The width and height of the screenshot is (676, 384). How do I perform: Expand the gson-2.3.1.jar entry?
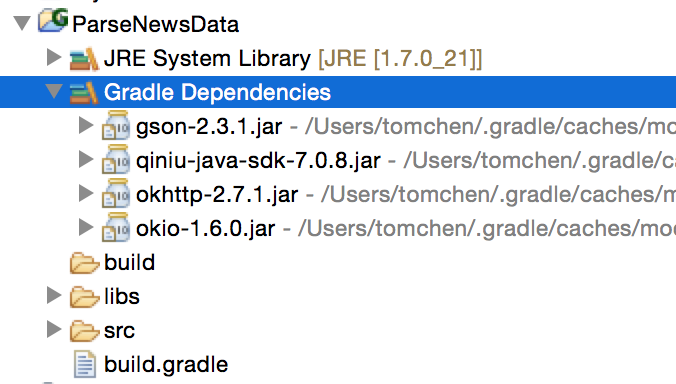[x=86, y=125]
